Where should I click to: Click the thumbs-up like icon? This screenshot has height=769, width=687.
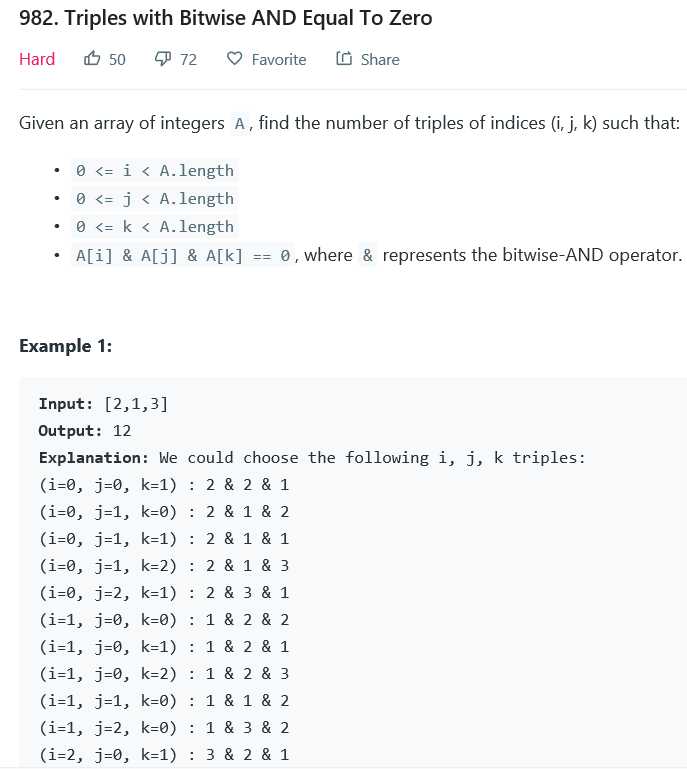(x=92, y=59)
